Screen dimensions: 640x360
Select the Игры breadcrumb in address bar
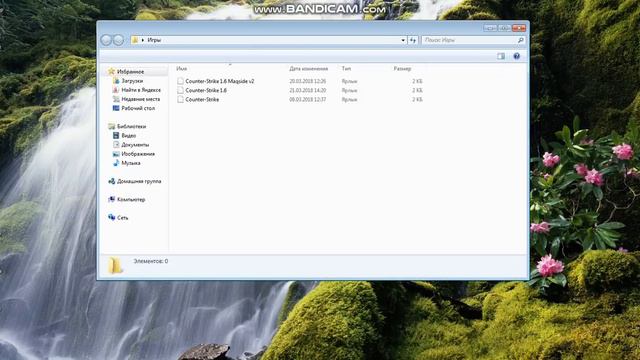(x=154, y=40)
